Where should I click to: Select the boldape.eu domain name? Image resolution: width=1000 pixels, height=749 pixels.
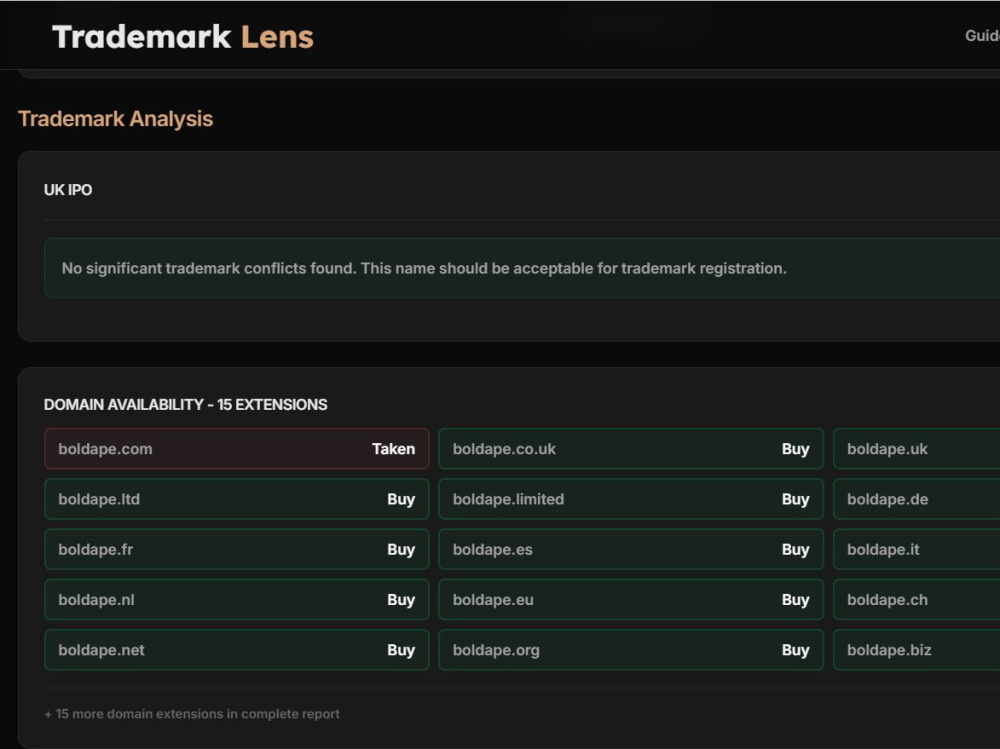click(493, 600)
